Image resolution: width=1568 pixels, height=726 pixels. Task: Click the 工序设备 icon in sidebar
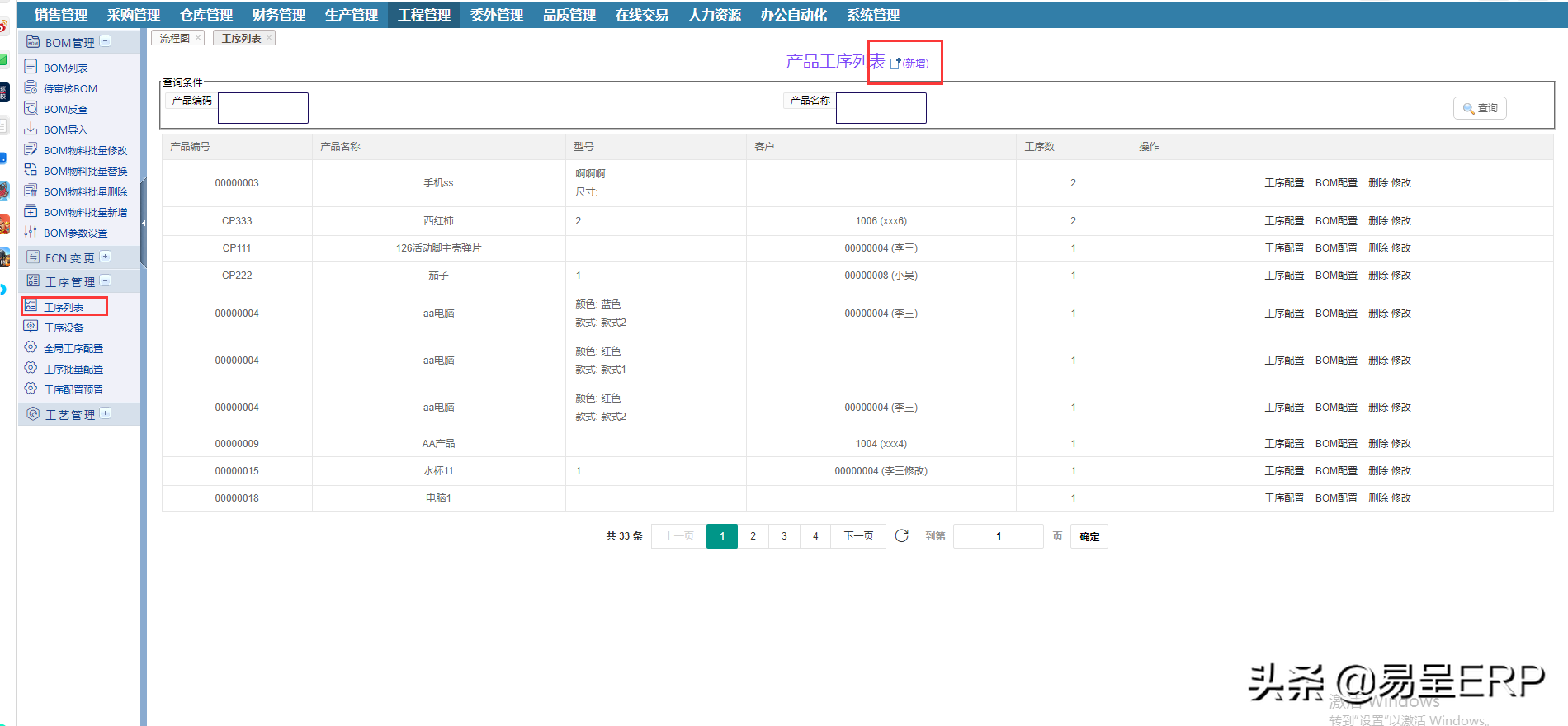pyautogui.click(x=31, y=327)
